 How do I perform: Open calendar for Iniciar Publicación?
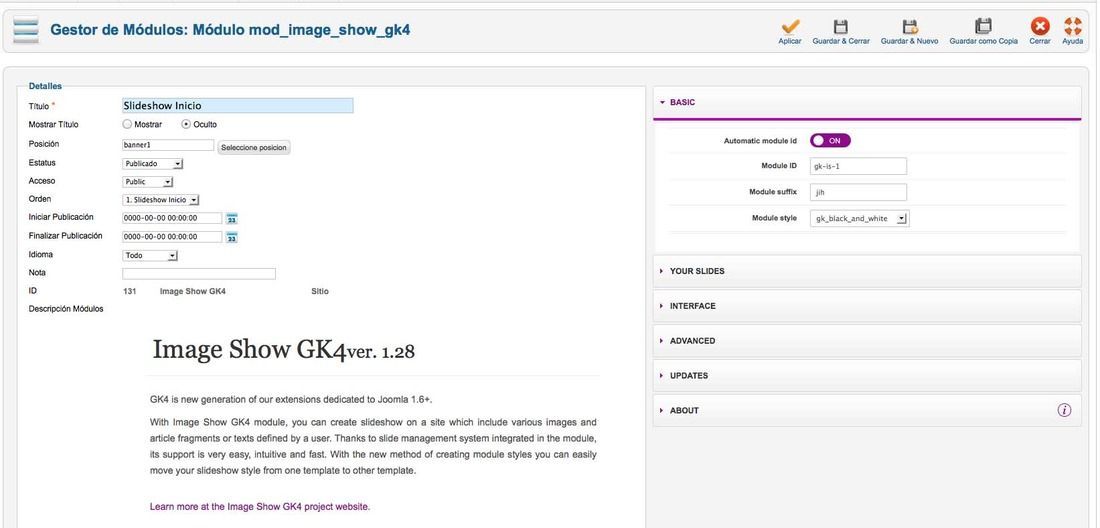[x=232, y=219]
